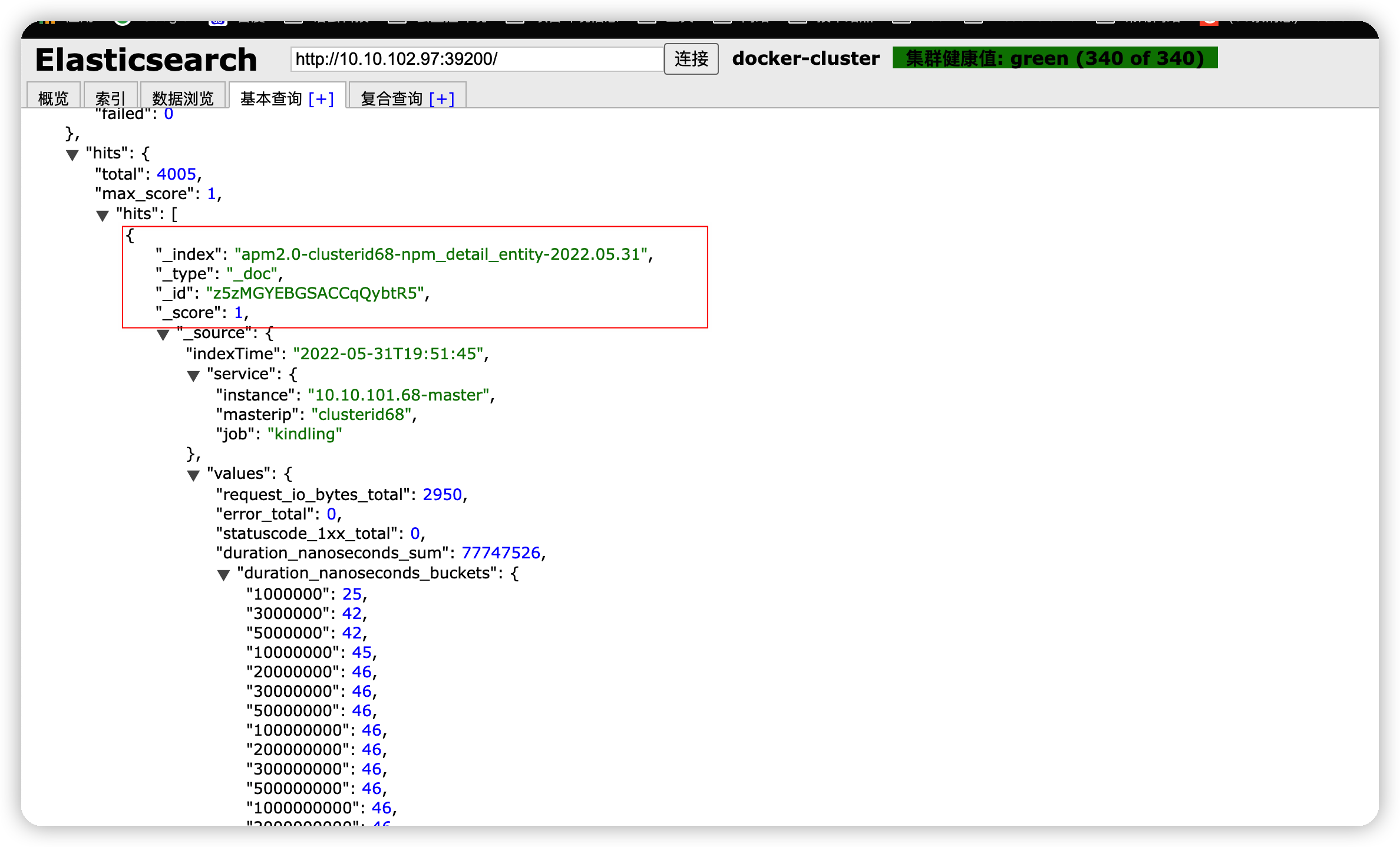1400x847 pixels.
Task: Click the "_index" value string
Action: [x=441, y=254]
